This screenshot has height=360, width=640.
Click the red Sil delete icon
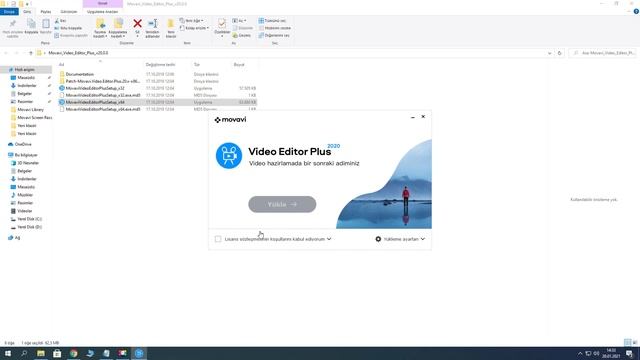coord(138,24)
